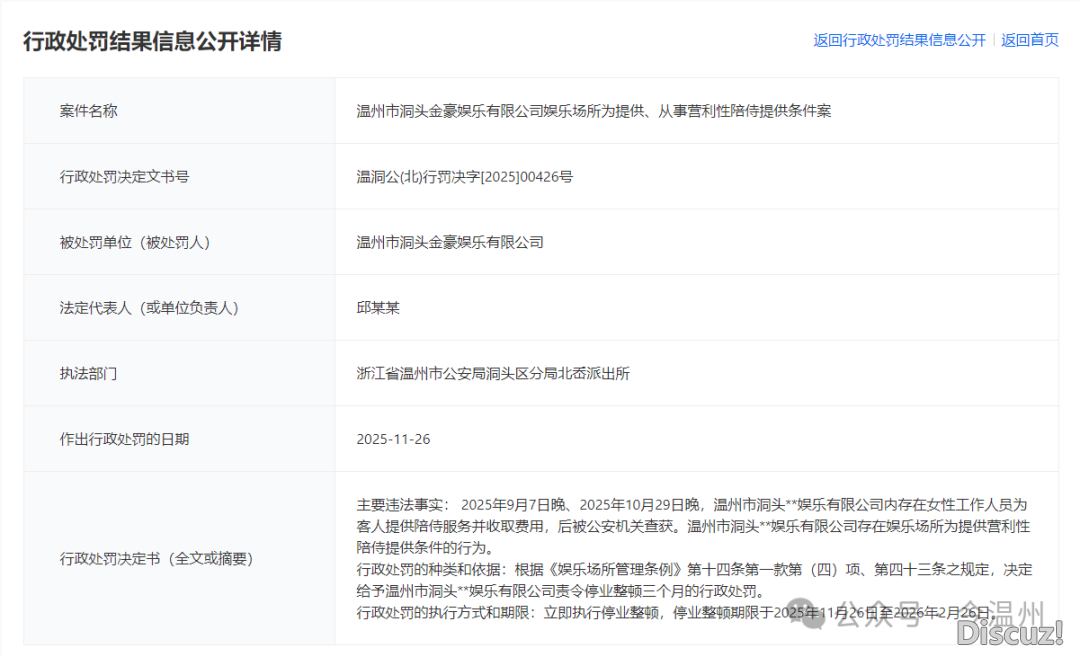1080x657 pixels.
Task: Select the 执法部门 row label
Action: tap(88, 374)
